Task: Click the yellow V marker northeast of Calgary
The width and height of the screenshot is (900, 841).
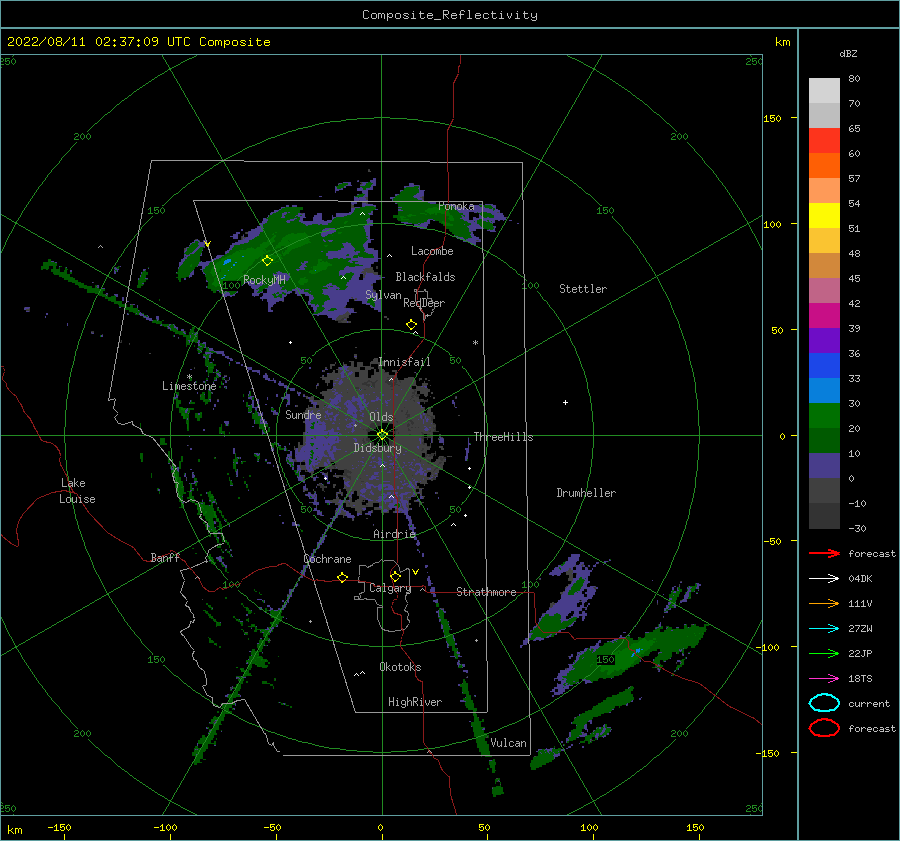Action: click(415, 572)
